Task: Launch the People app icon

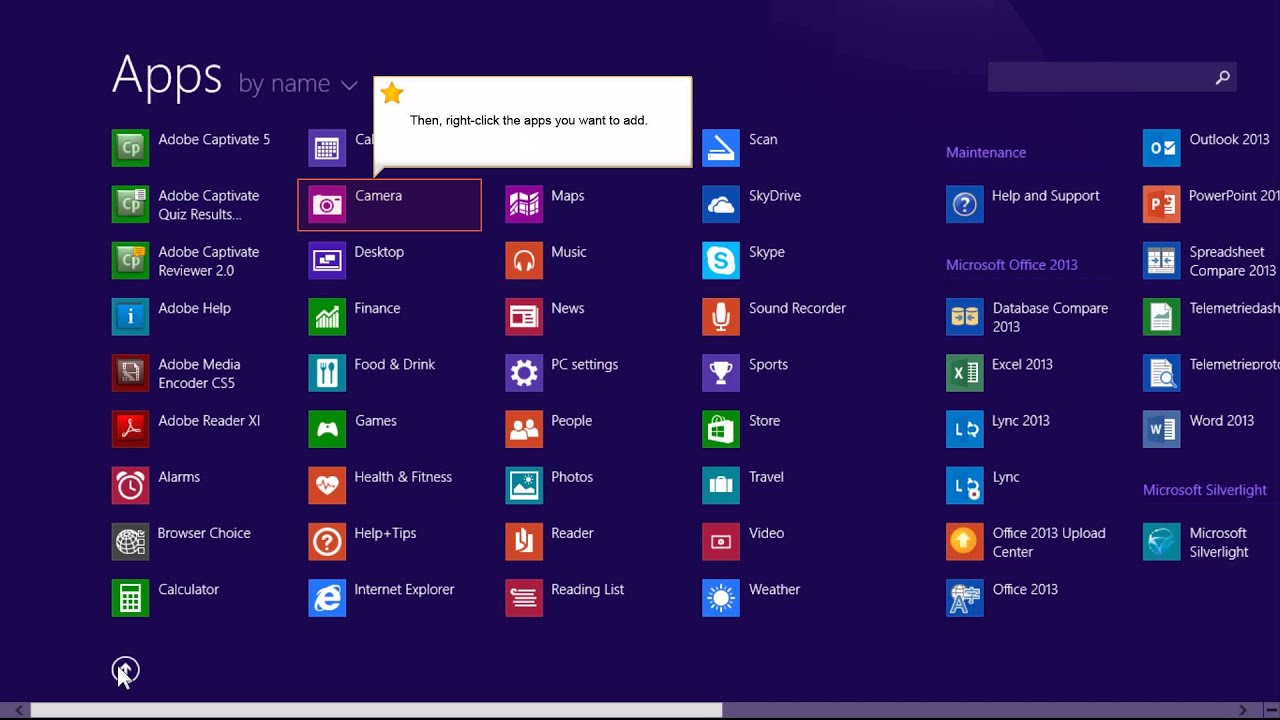Action: [x=524, y=429]
